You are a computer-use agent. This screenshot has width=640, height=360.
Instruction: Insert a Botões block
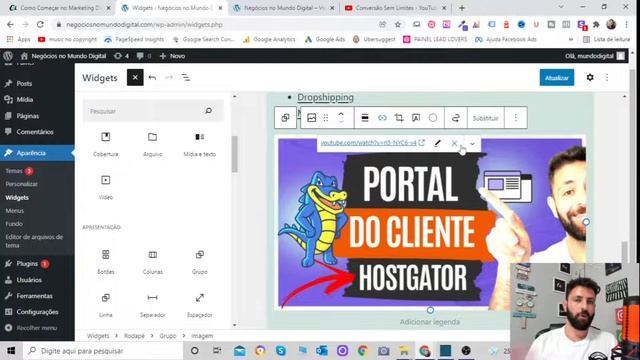[x=106, y=262]
